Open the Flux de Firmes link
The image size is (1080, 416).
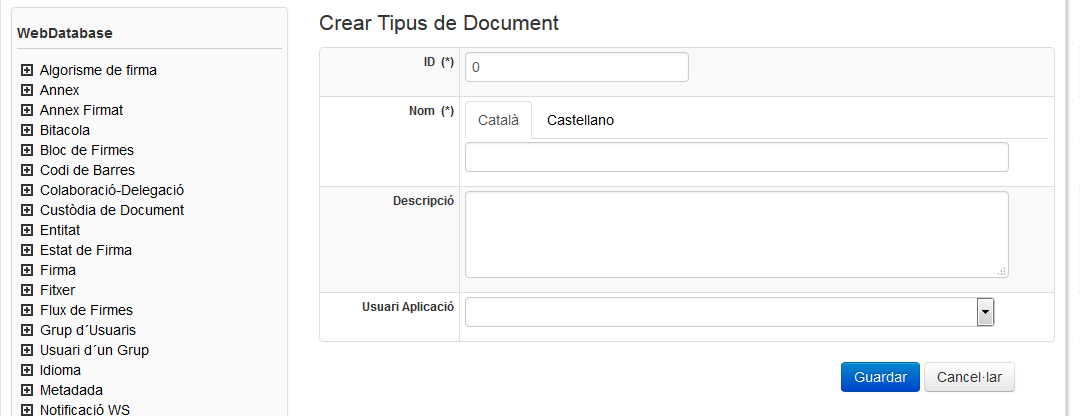(x=86, y=310)
